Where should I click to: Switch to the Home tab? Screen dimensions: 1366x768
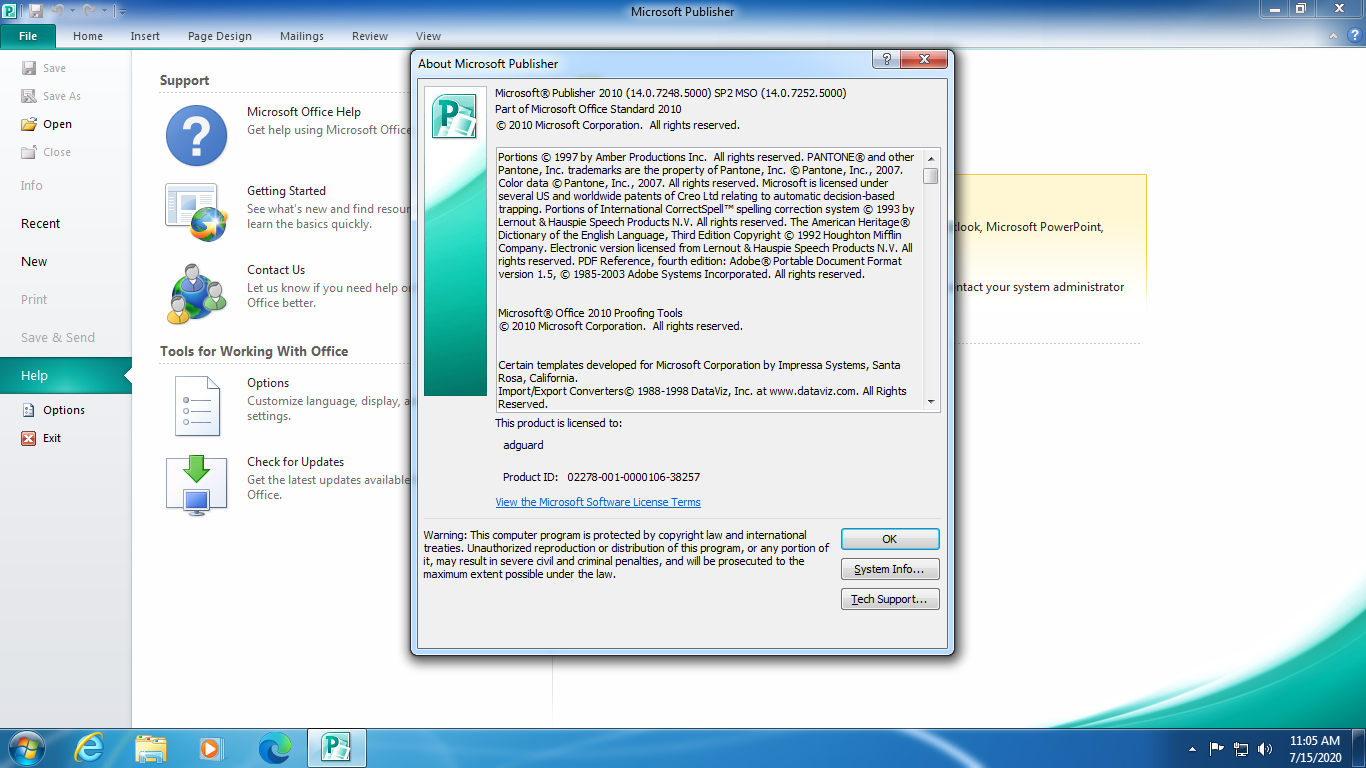click(88, 36)
